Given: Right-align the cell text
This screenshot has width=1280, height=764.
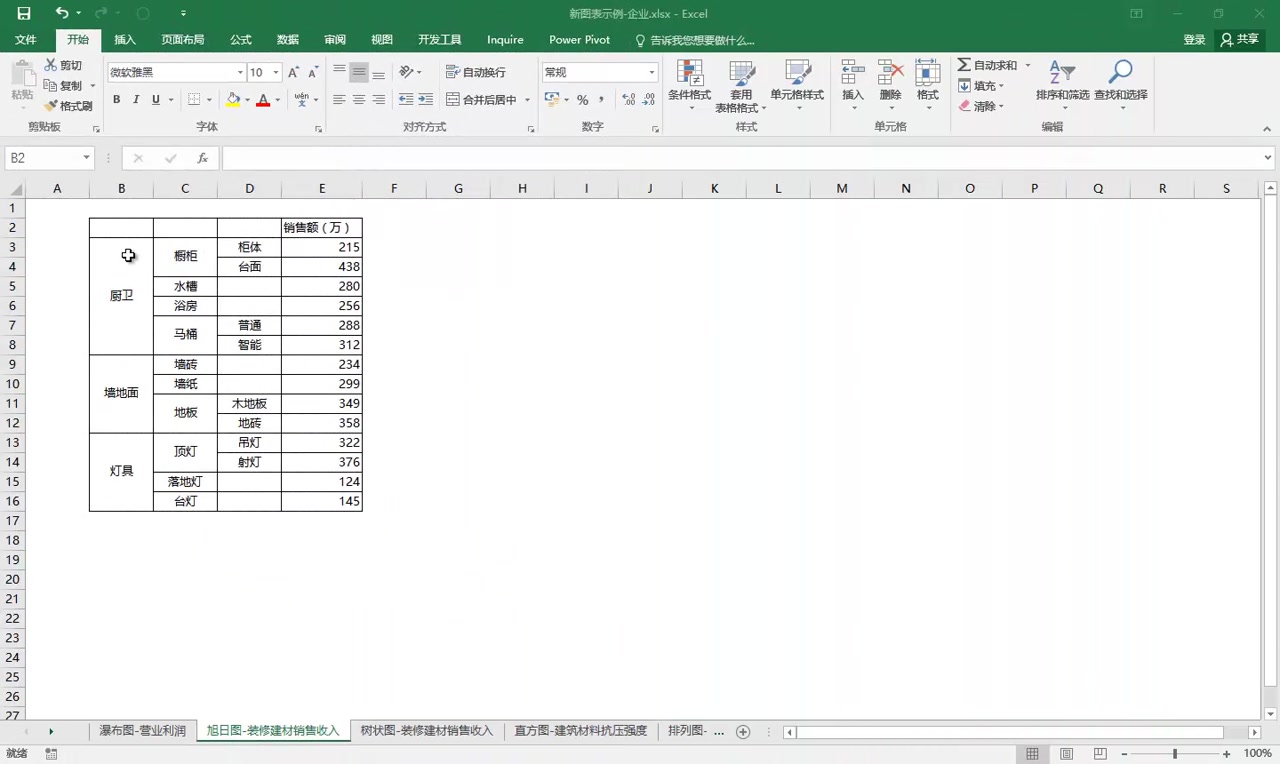Looking at the screenshot, I should (x=378, y=100).
